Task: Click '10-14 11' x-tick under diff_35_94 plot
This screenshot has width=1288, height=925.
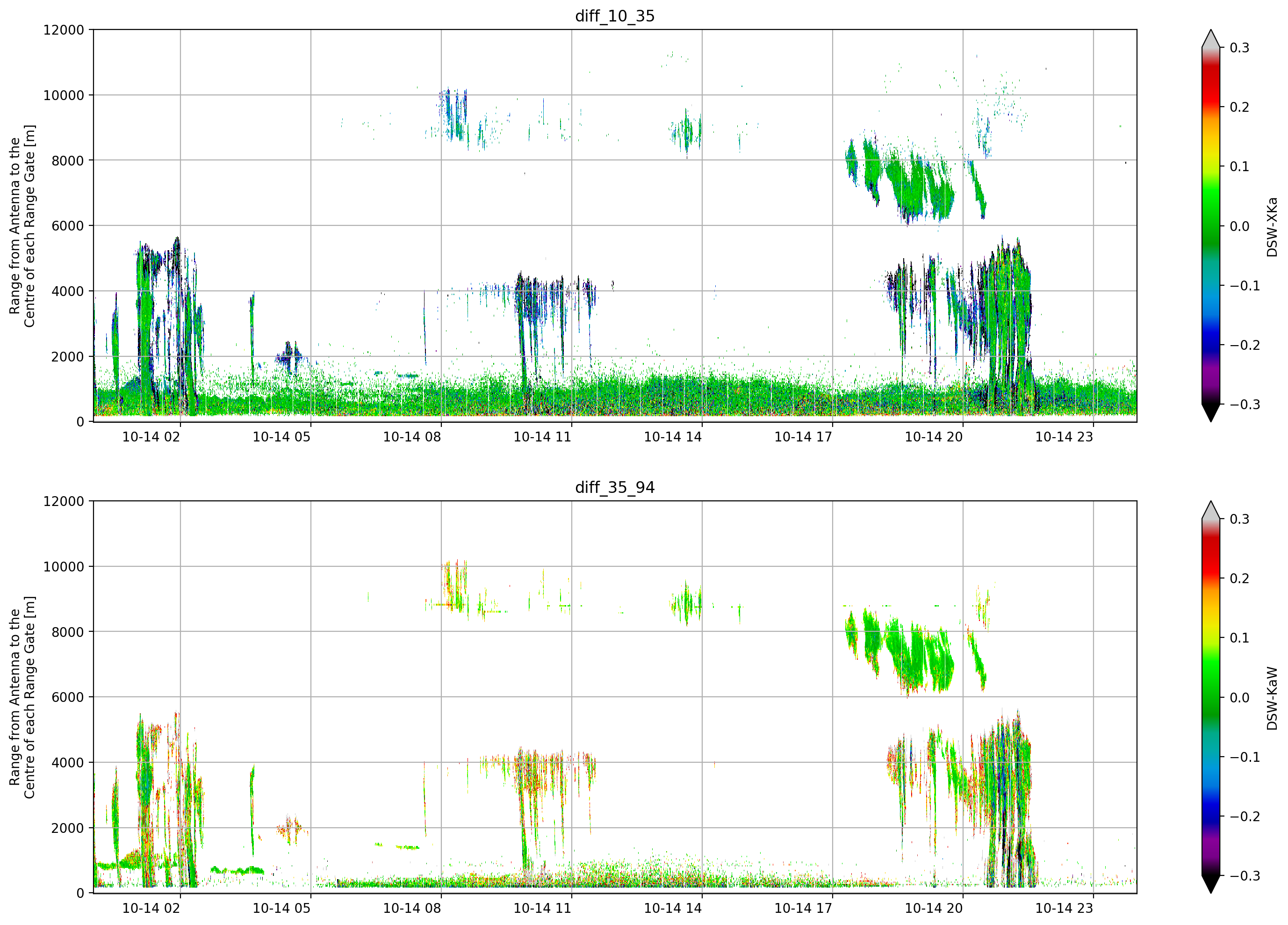Action: [x=542, y=909]
